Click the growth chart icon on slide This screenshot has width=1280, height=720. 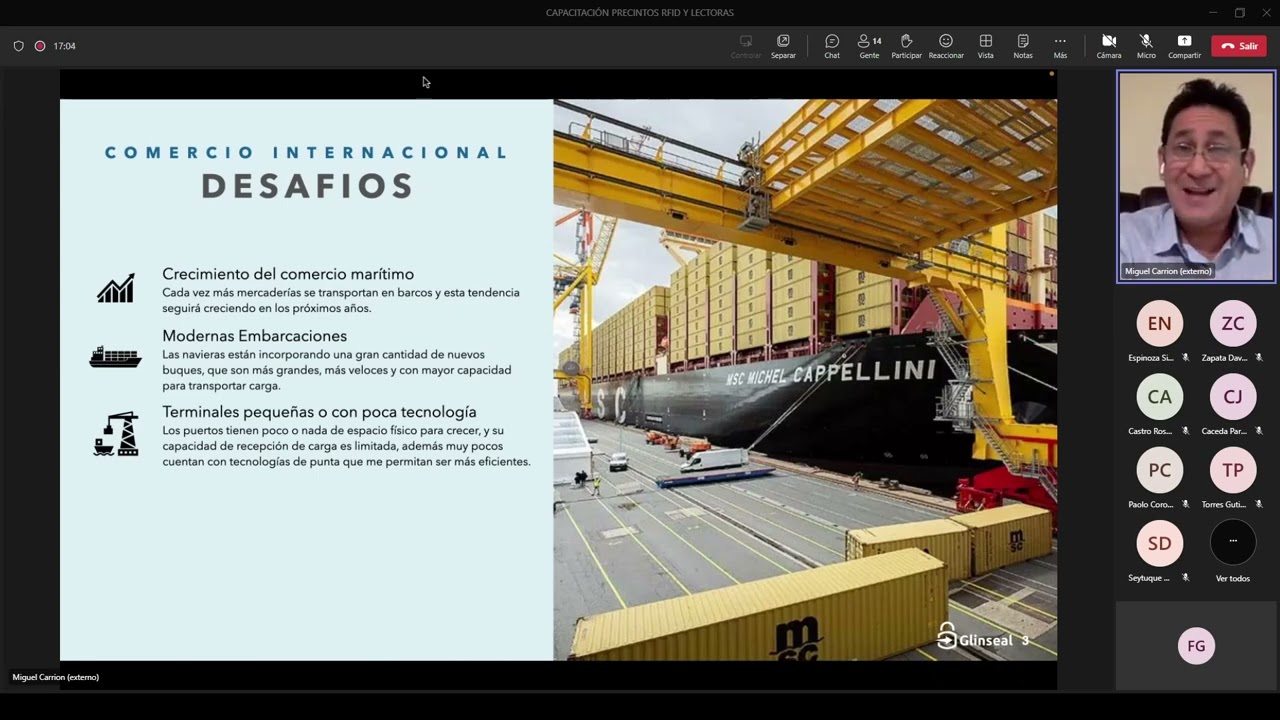116,288
